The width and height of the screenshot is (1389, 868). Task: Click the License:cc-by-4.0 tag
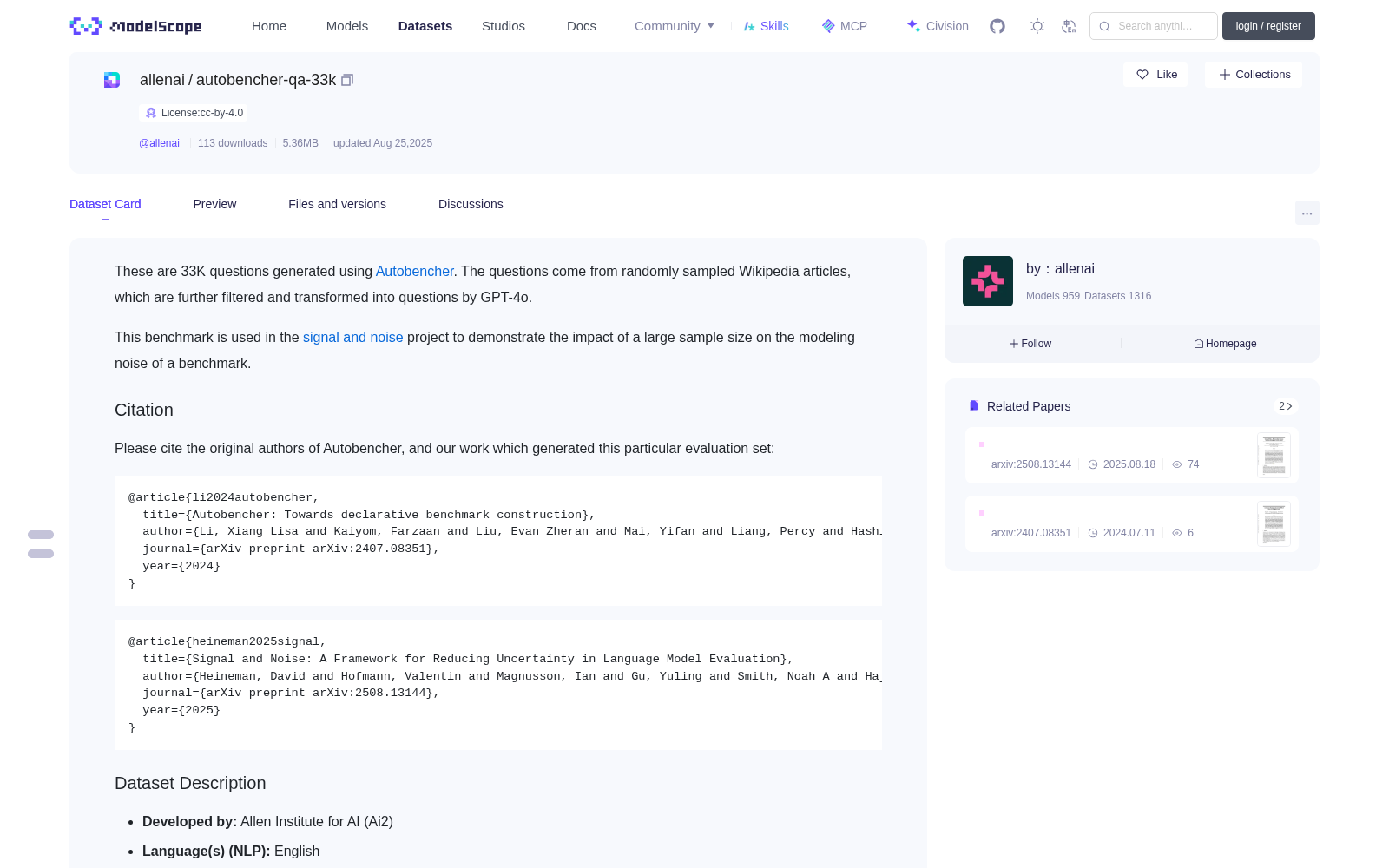coord(194,113)
